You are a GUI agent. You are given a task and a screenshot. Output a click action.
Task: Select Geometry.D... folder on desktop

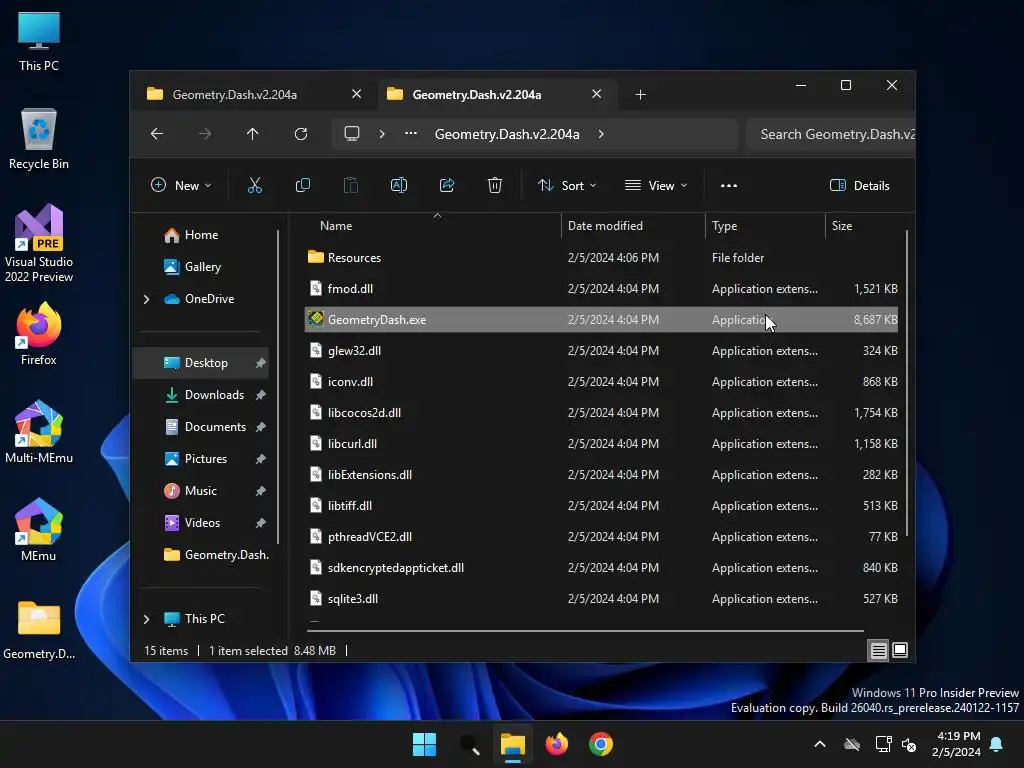point(39,630)
